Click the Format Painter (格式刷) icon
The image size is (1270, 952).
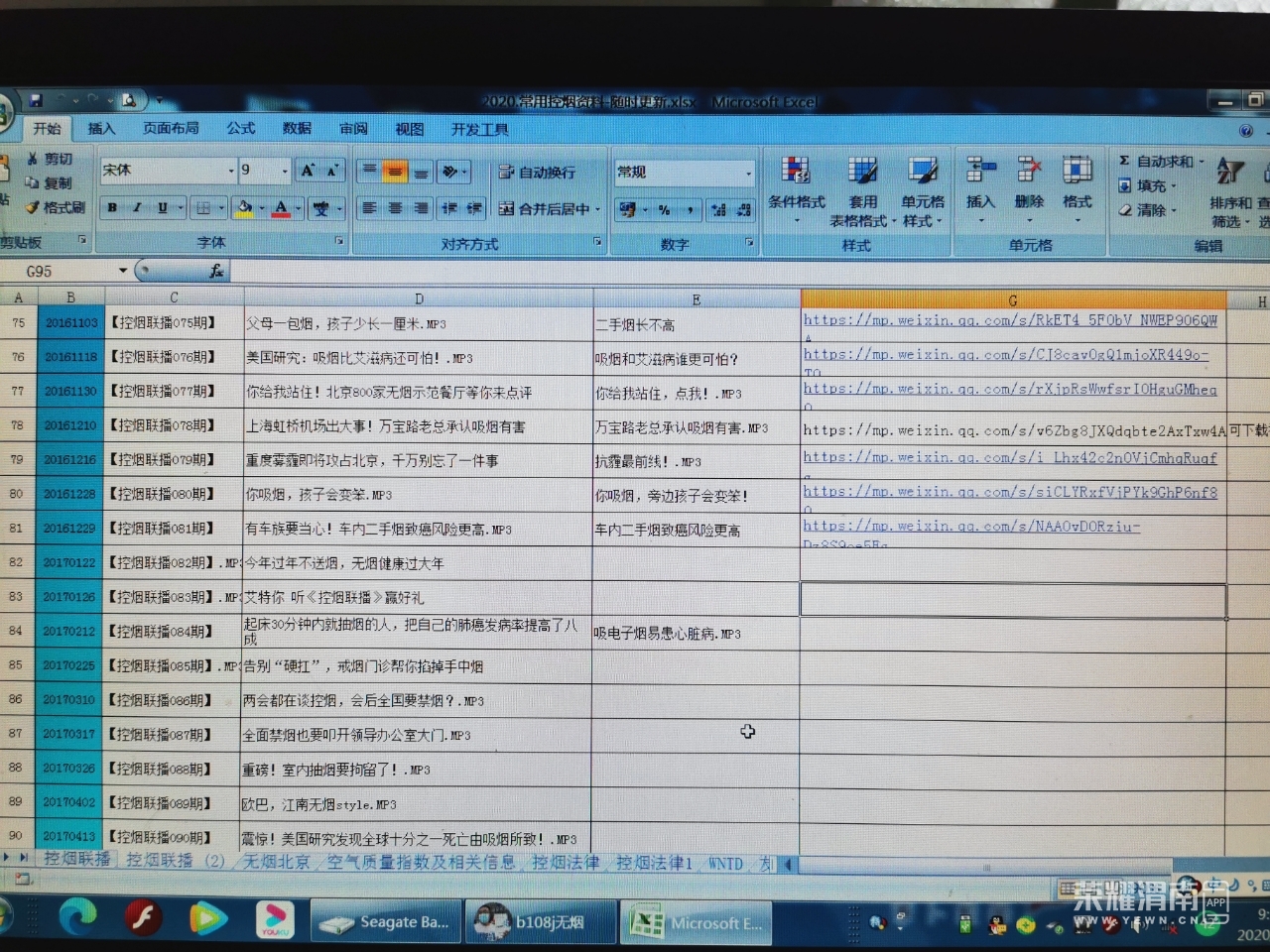click(57, 207)
